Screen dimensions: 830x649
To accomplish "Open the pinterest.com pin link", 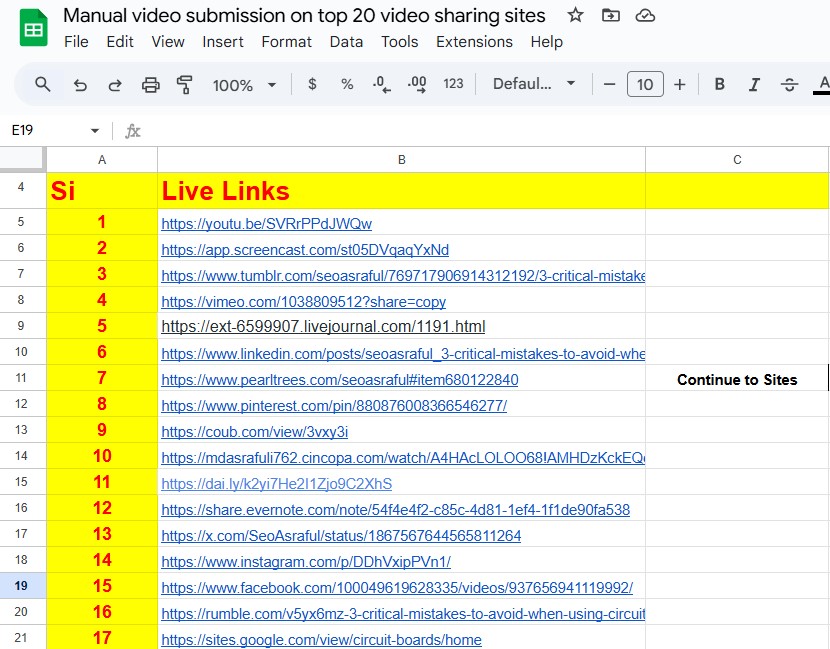I will pyautogui.click(x=334, y=406).
